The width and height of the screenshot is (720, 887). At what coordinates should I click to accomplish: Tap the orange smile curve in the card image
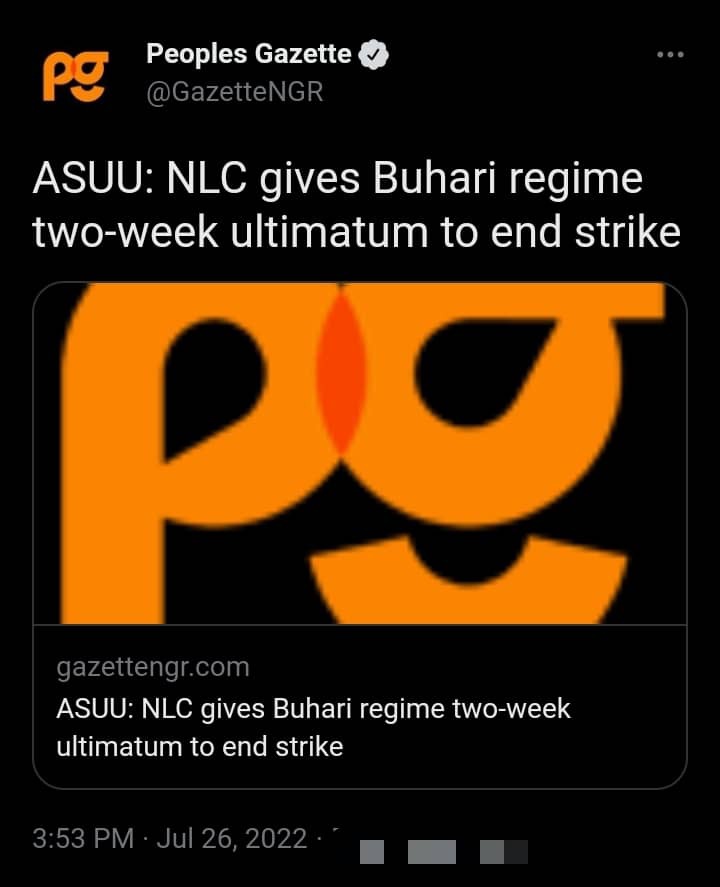tap(469, 583)
